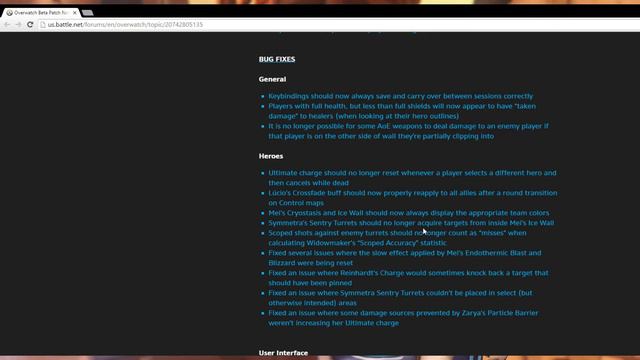This screenshot has height=360, width=640.
Task: Click the BUG FIXES heading
Action: [277, 59]
